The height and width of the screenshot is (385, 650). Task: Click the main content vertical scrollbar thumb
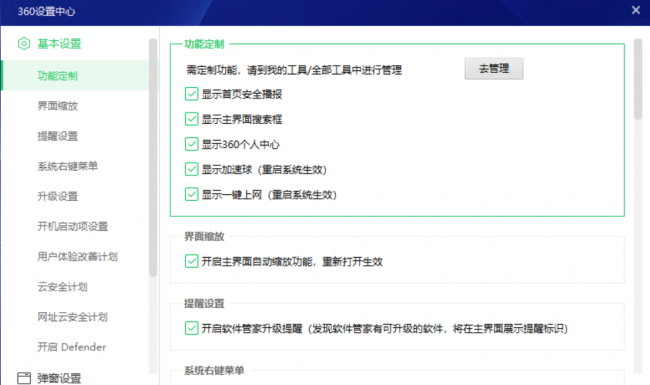638,79
